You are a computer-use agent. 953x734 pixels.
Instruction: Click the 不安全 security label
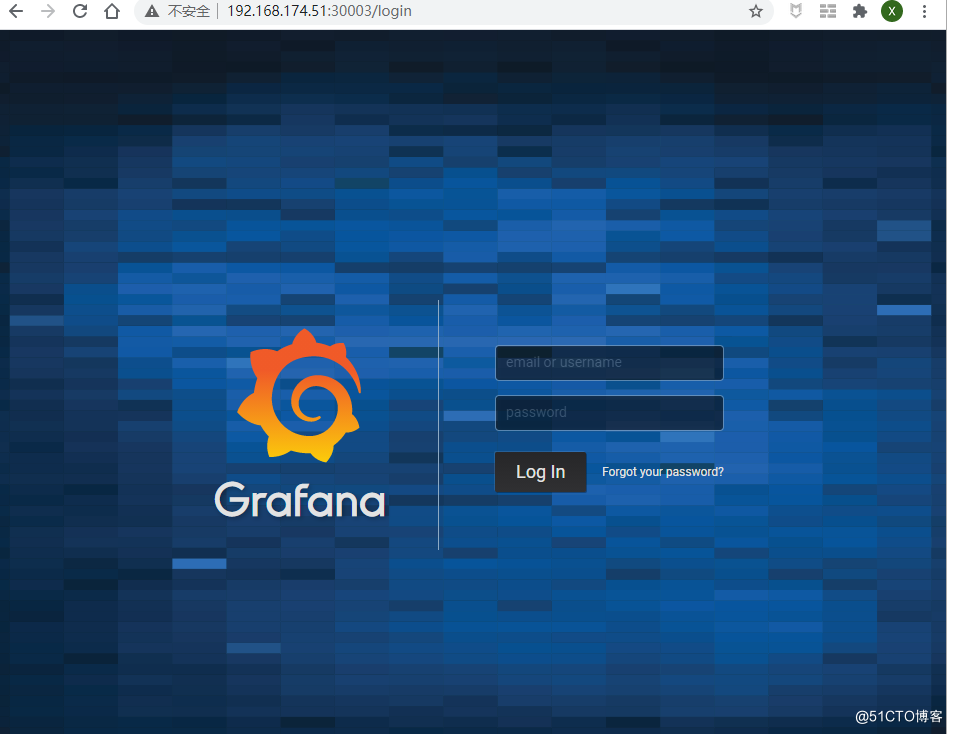click(188, 11)
